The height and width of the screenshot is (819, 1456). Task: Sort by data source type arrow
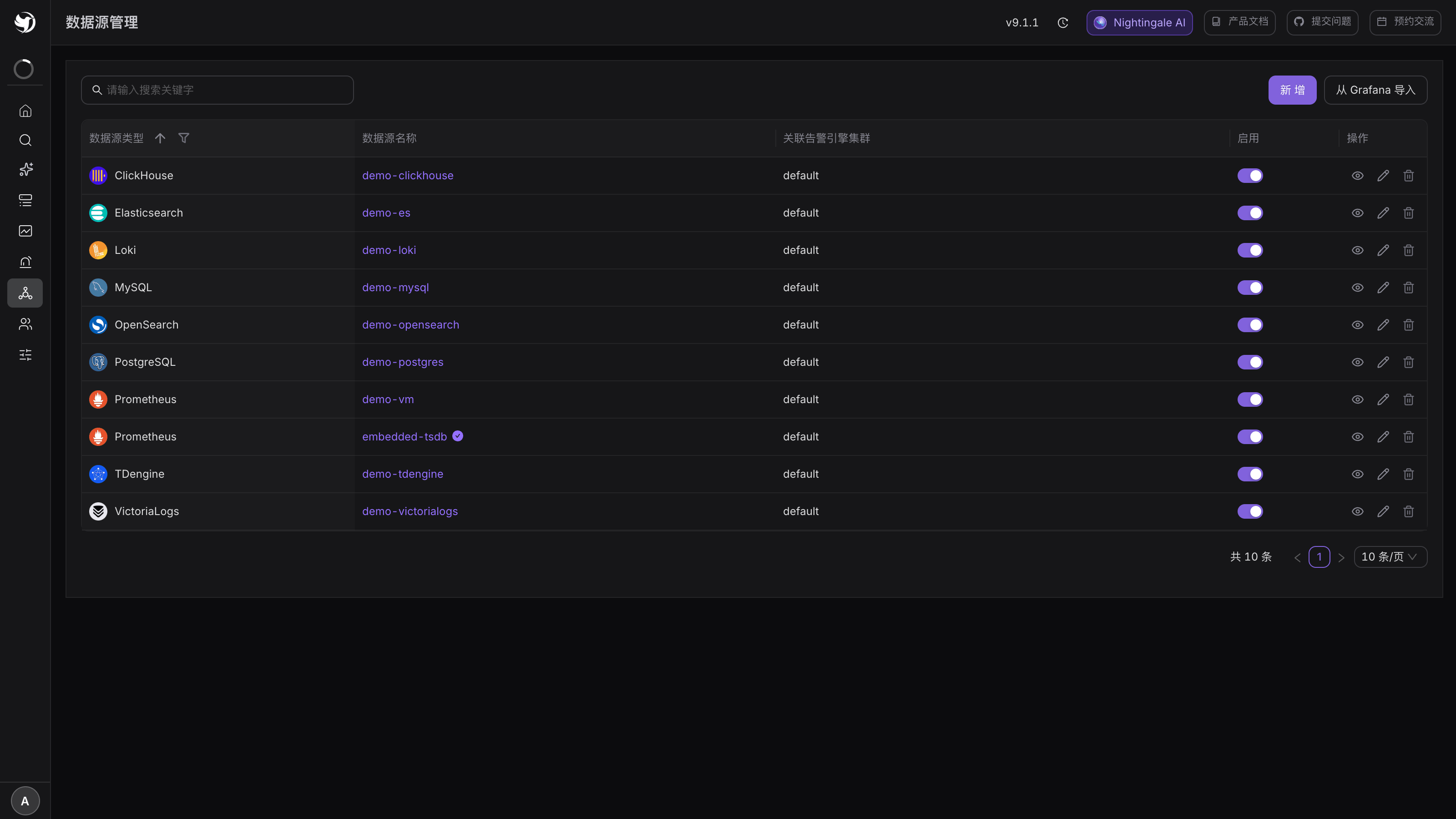(160, 138)
